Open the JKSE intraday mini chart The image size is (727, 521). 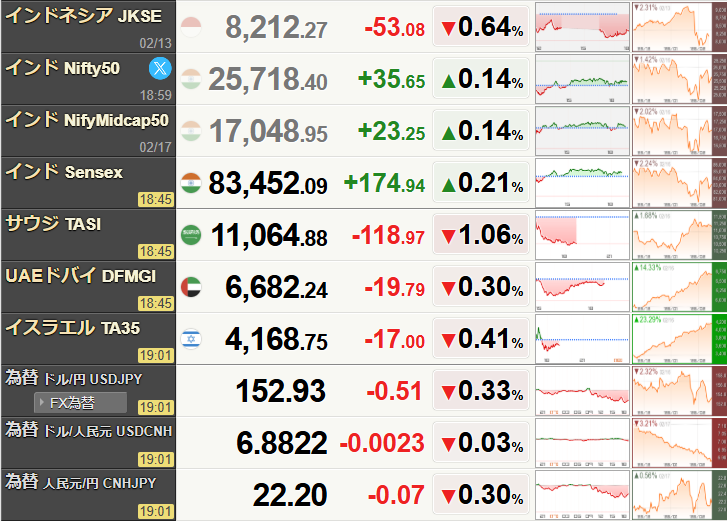click(x=582, y=26)
